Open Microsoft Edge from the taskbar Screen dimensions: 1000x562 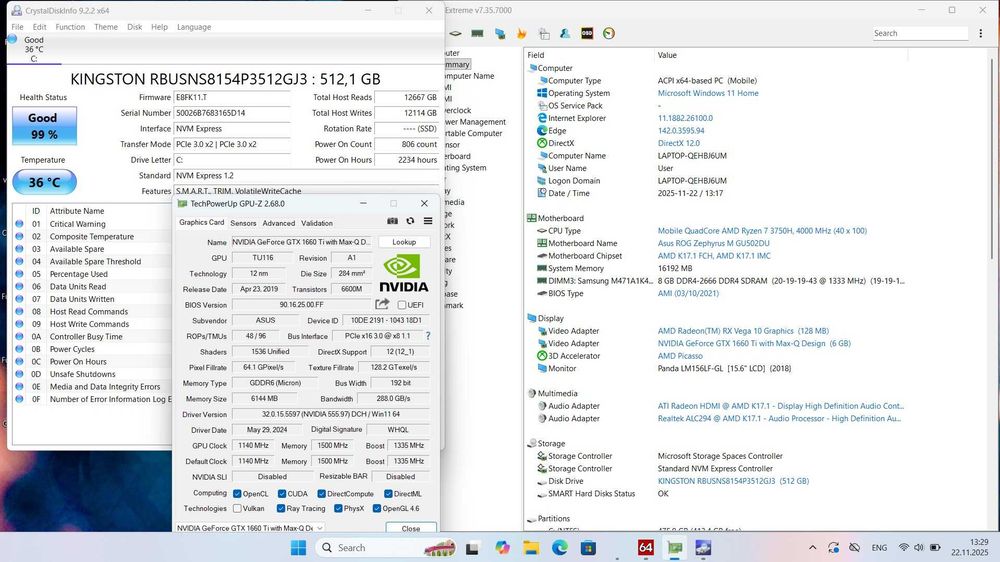point(559,547)
